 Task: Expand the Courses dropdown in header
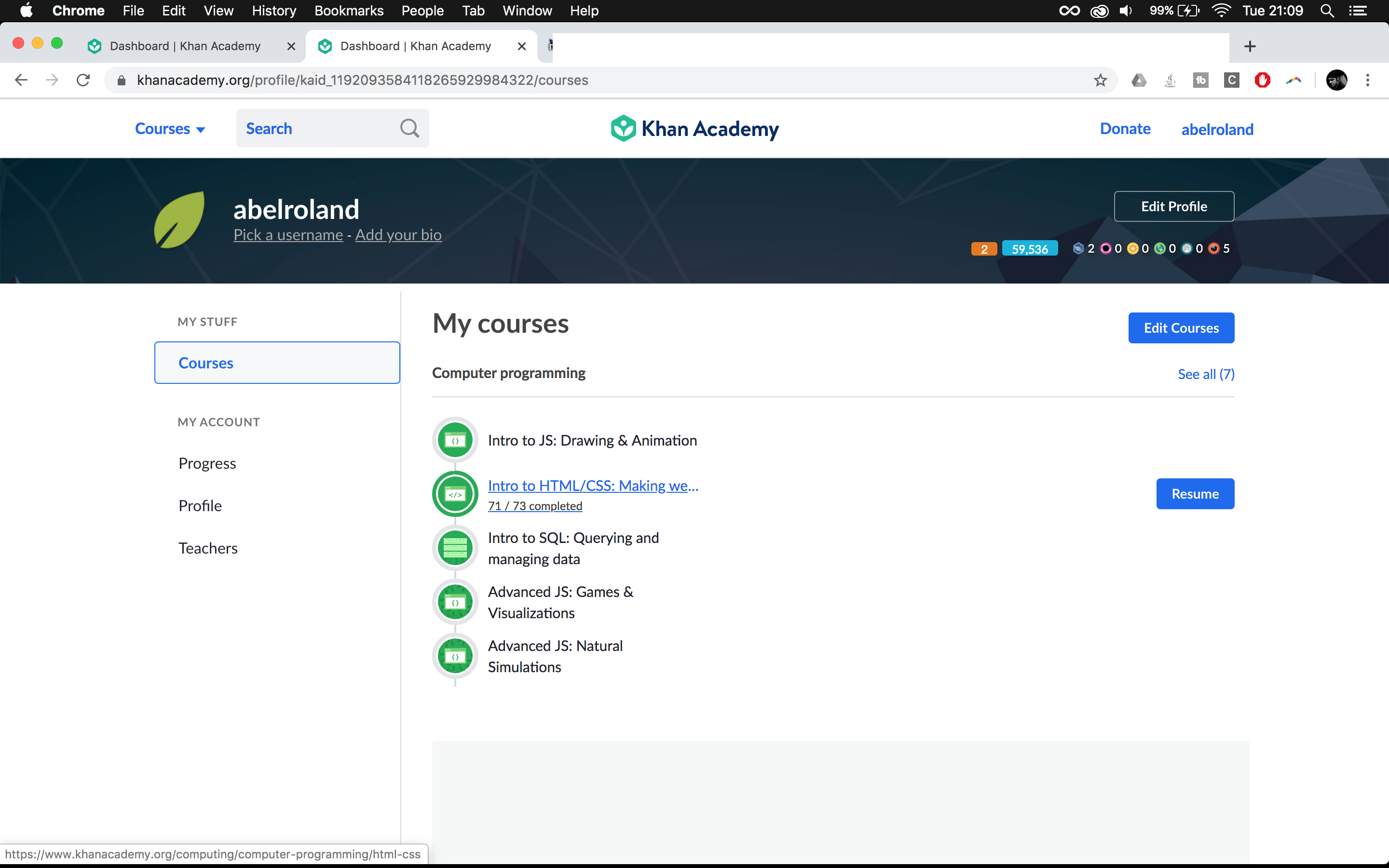[x=170, y=129]
